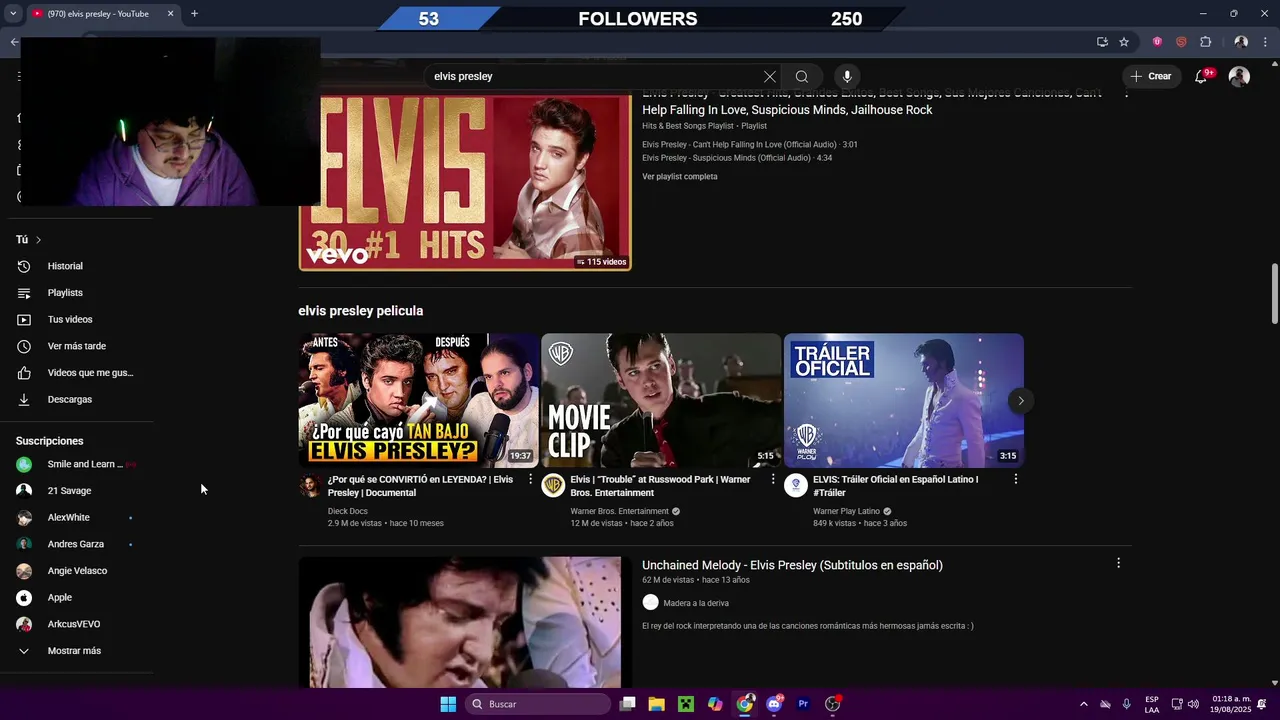Open options menu for the Trouble clip video
The image size is (1280, 720).
773,479
